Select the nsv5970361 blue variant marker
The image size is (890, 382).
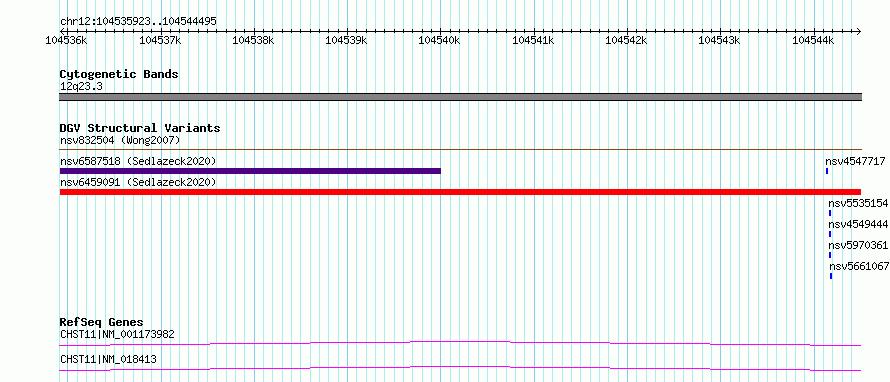[x=830, y=255]
